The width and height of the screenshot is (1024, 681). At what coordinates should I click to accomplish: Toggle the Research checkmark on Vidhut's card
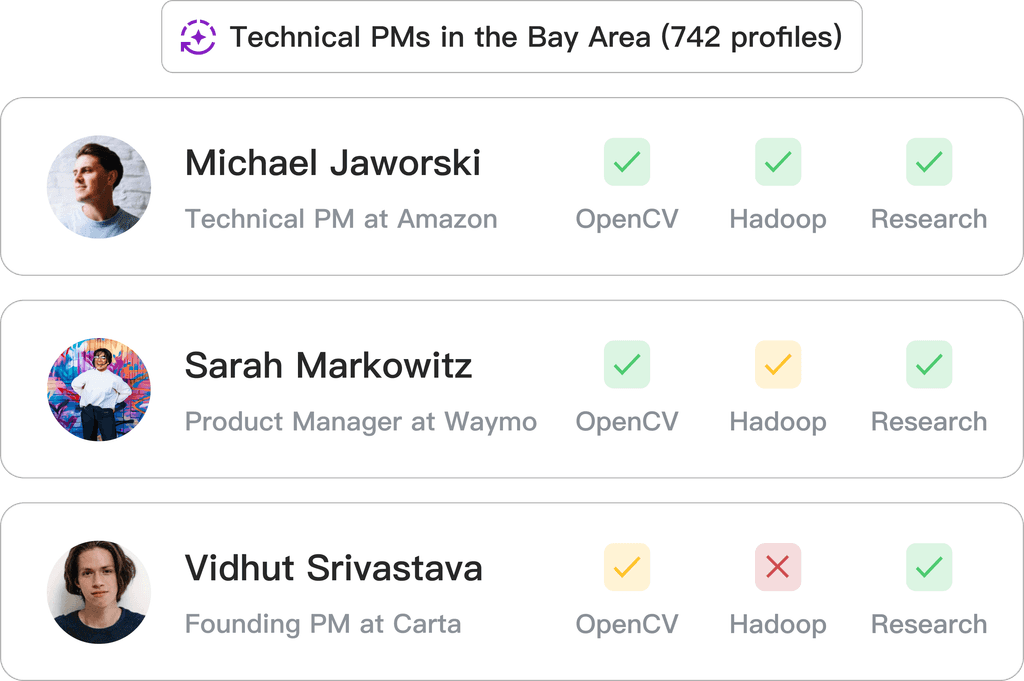(928, 566)
